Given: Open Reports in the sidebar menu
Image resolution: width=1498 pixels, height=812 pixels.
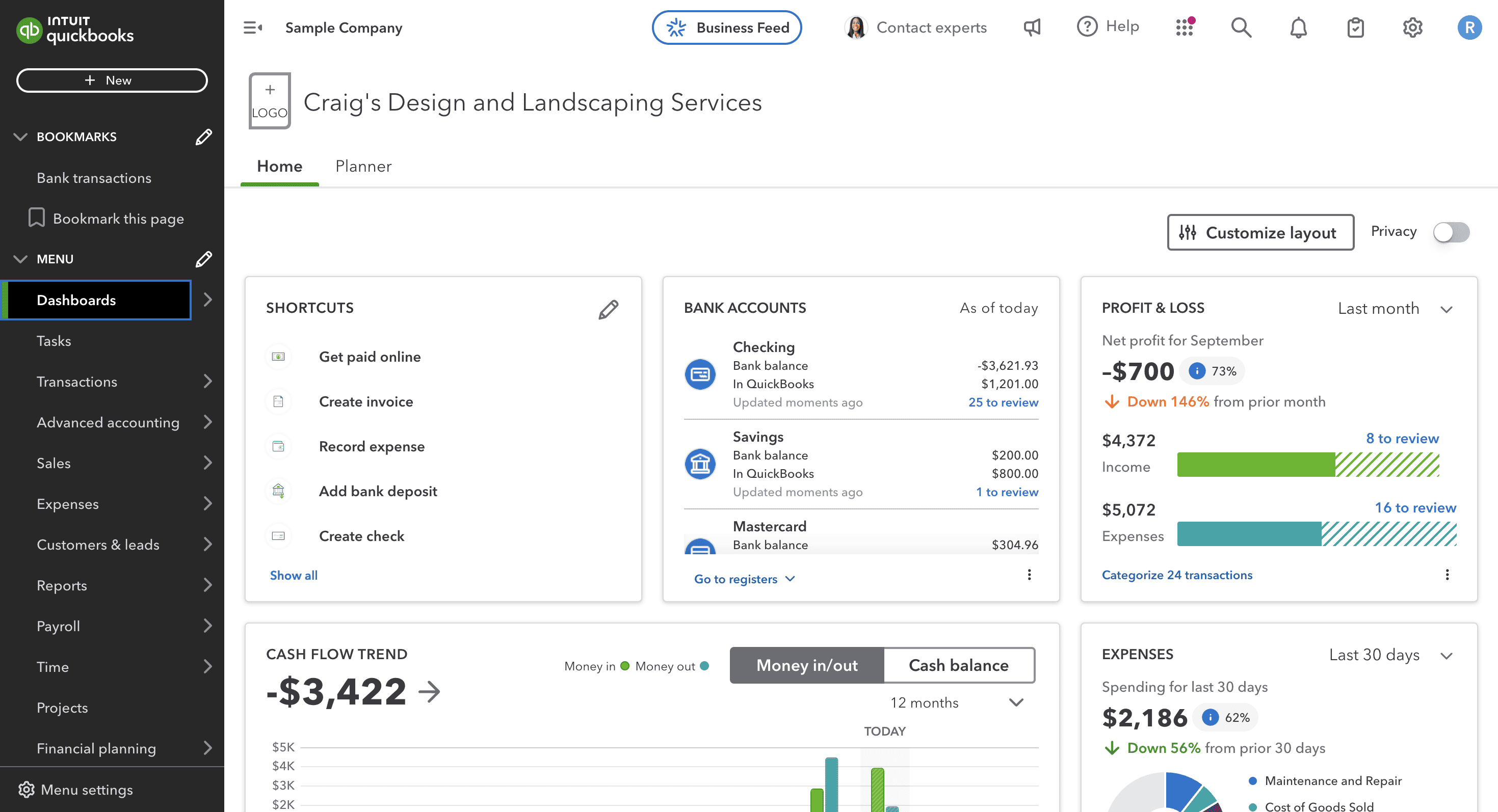Looking at the screenshot, I should [62, 585].
